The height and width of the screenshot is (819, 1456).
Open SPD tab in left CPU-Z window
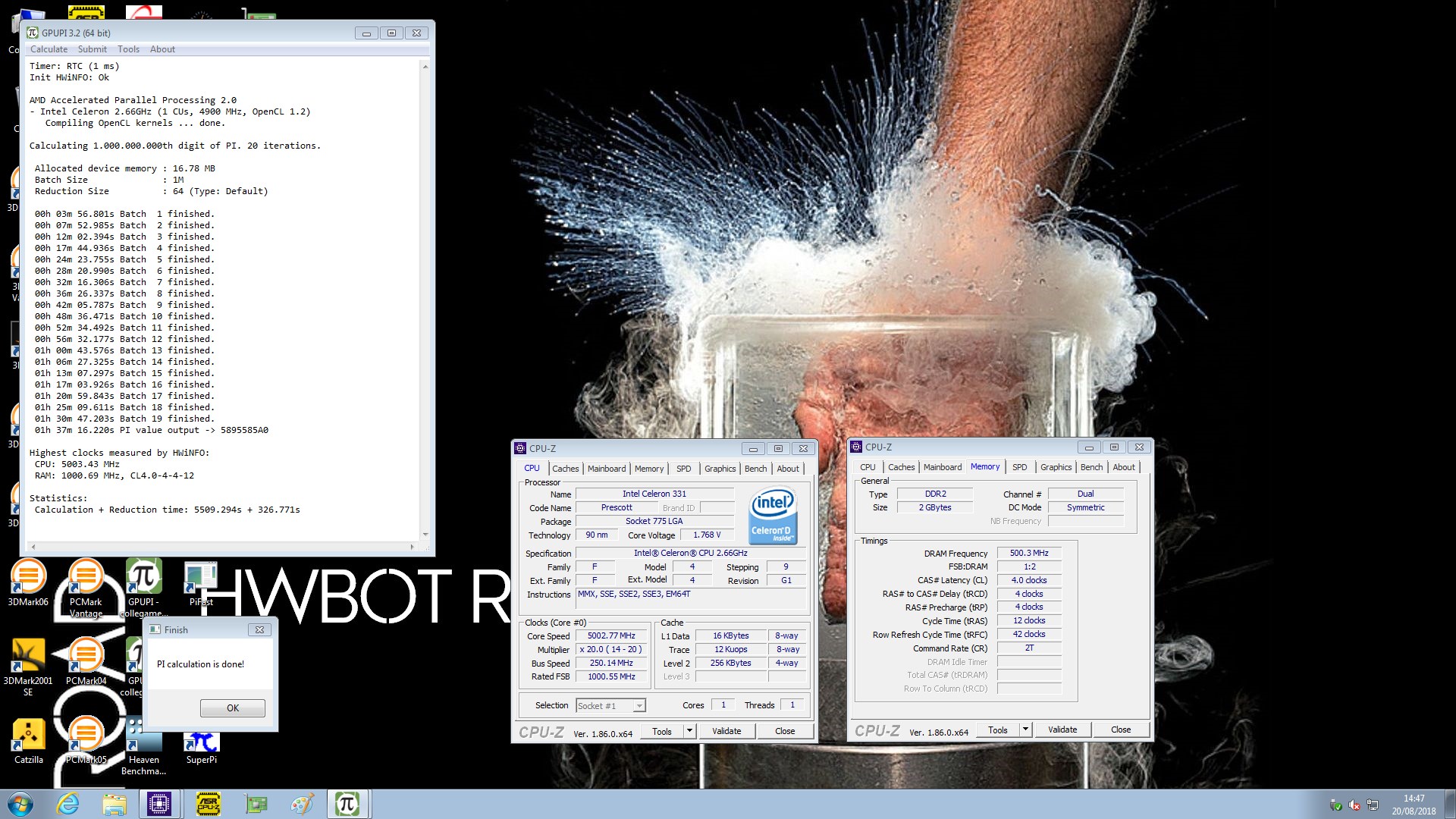click(x=683, y=469)
